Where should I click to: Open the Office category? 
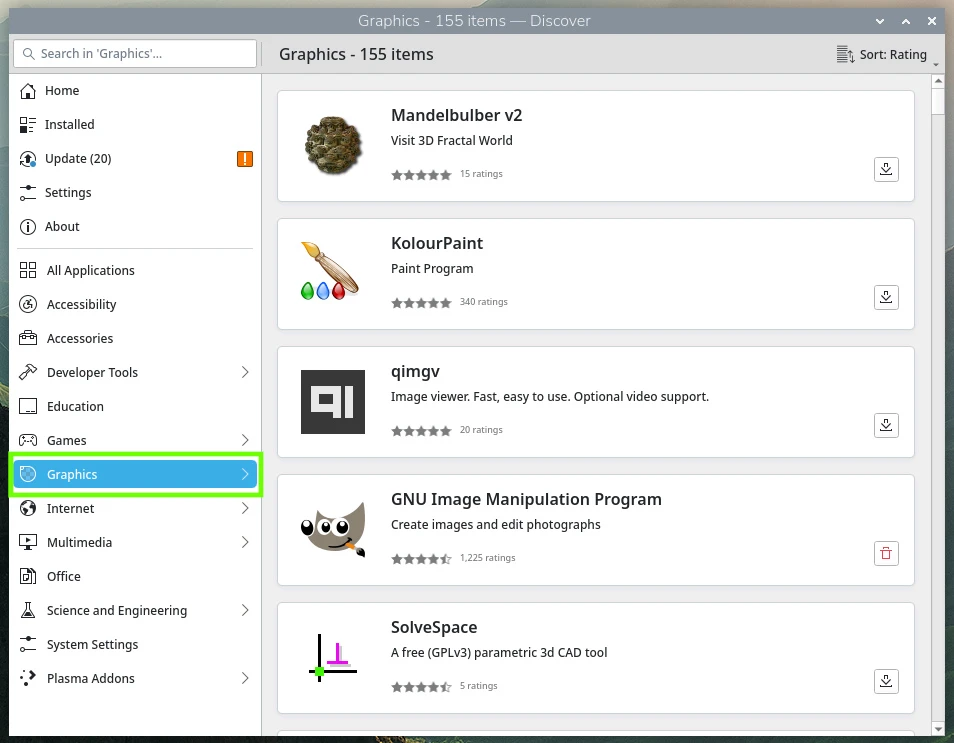[x=64, y=577]
